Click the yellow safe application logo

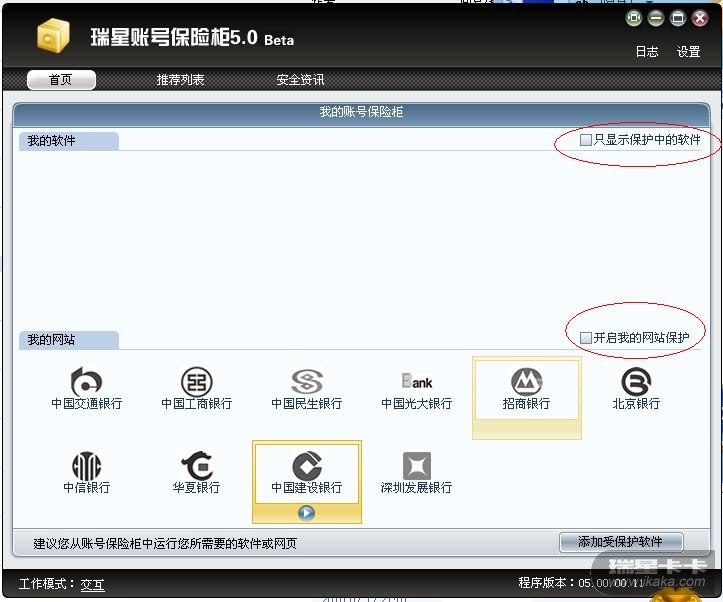click(53, 35)
